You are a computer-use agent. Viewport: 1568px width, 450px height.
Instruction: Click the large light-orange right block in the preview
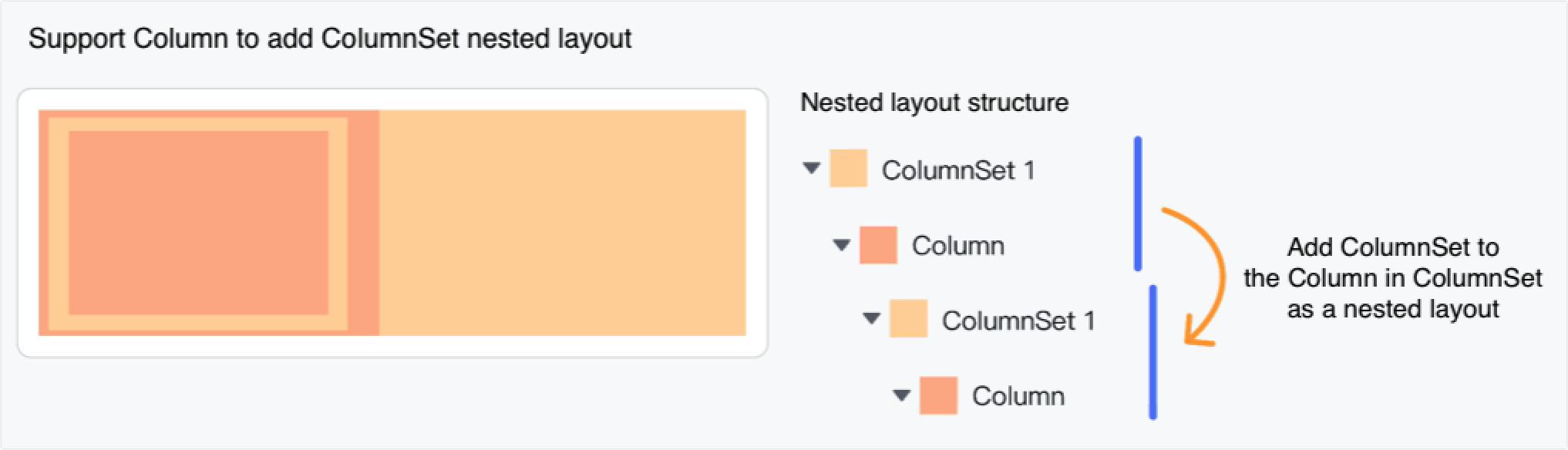coord(562,223)
